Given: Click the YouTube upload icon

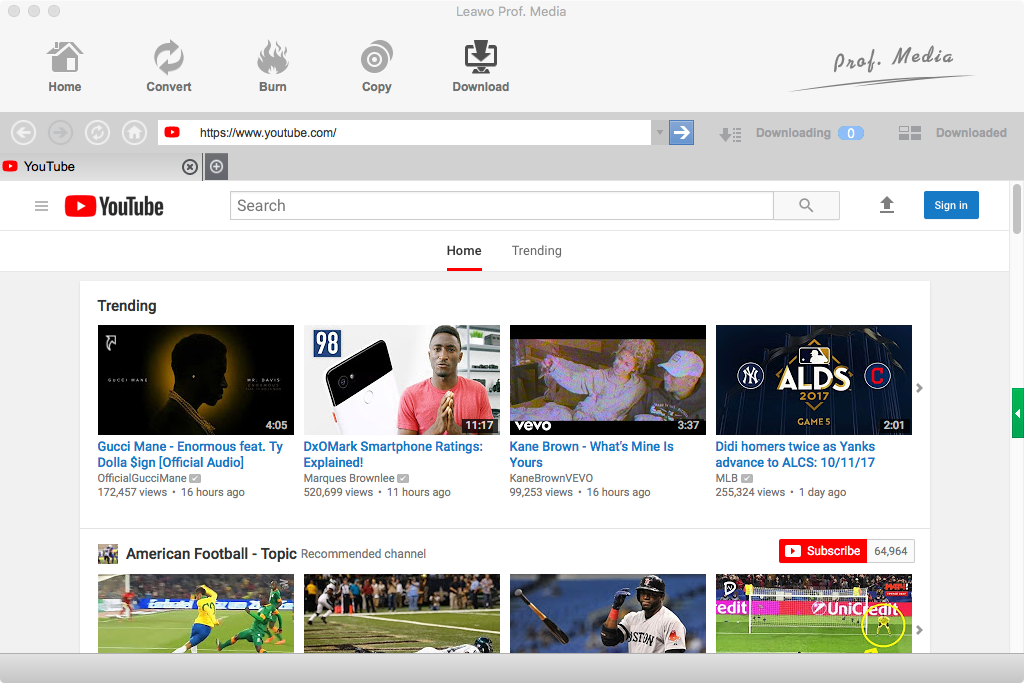Looking at the screenshot, I should 886,205.
